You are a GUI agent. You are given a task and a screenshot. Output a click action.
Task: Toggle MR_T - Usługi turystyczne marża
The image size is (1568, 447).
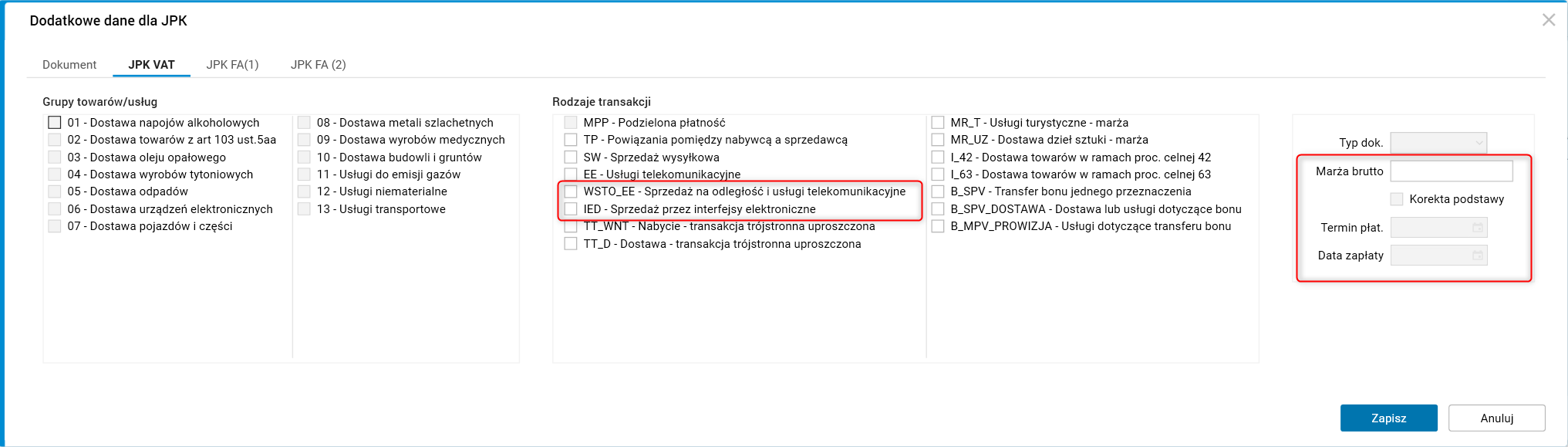938,123
